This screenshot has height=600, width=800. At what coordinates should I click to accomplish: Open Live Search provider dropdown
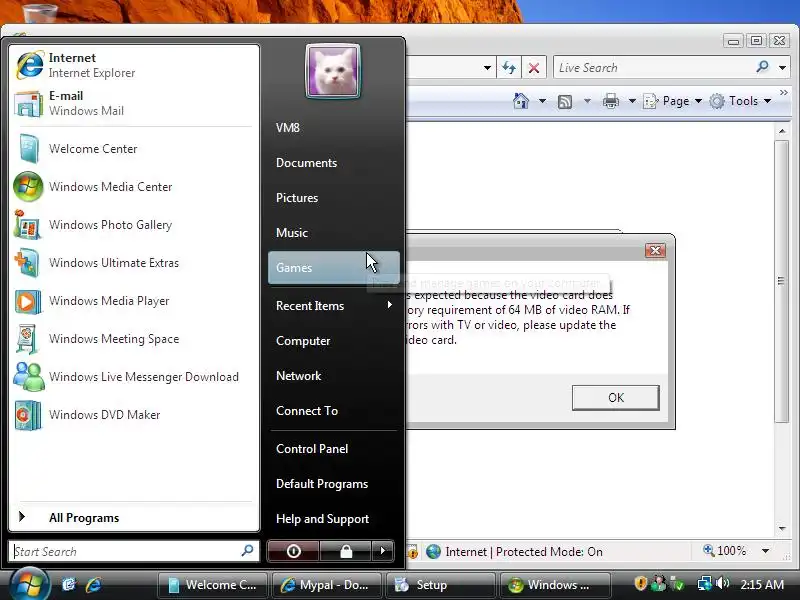(x=782, y=67)
